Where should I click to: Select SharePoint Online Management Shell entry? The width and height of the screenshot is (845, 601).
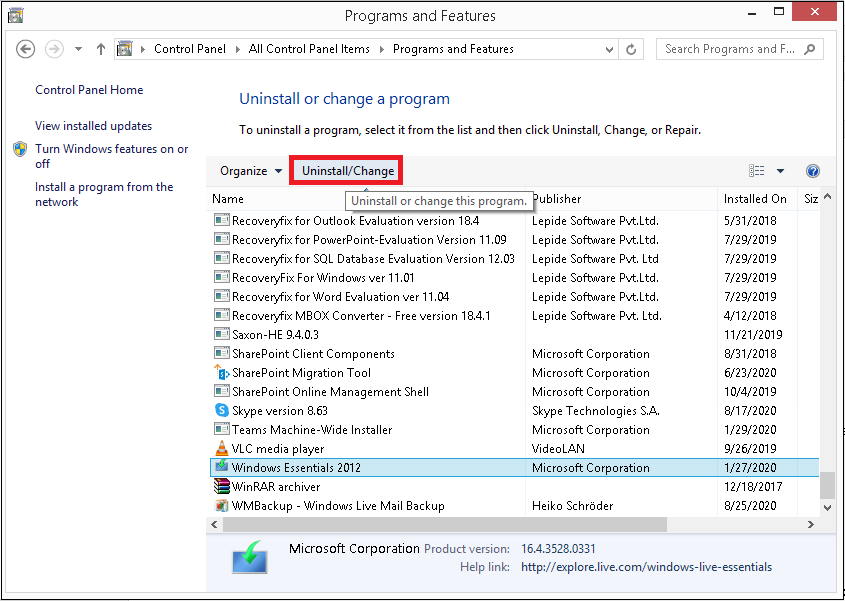(x=330, y=392)
